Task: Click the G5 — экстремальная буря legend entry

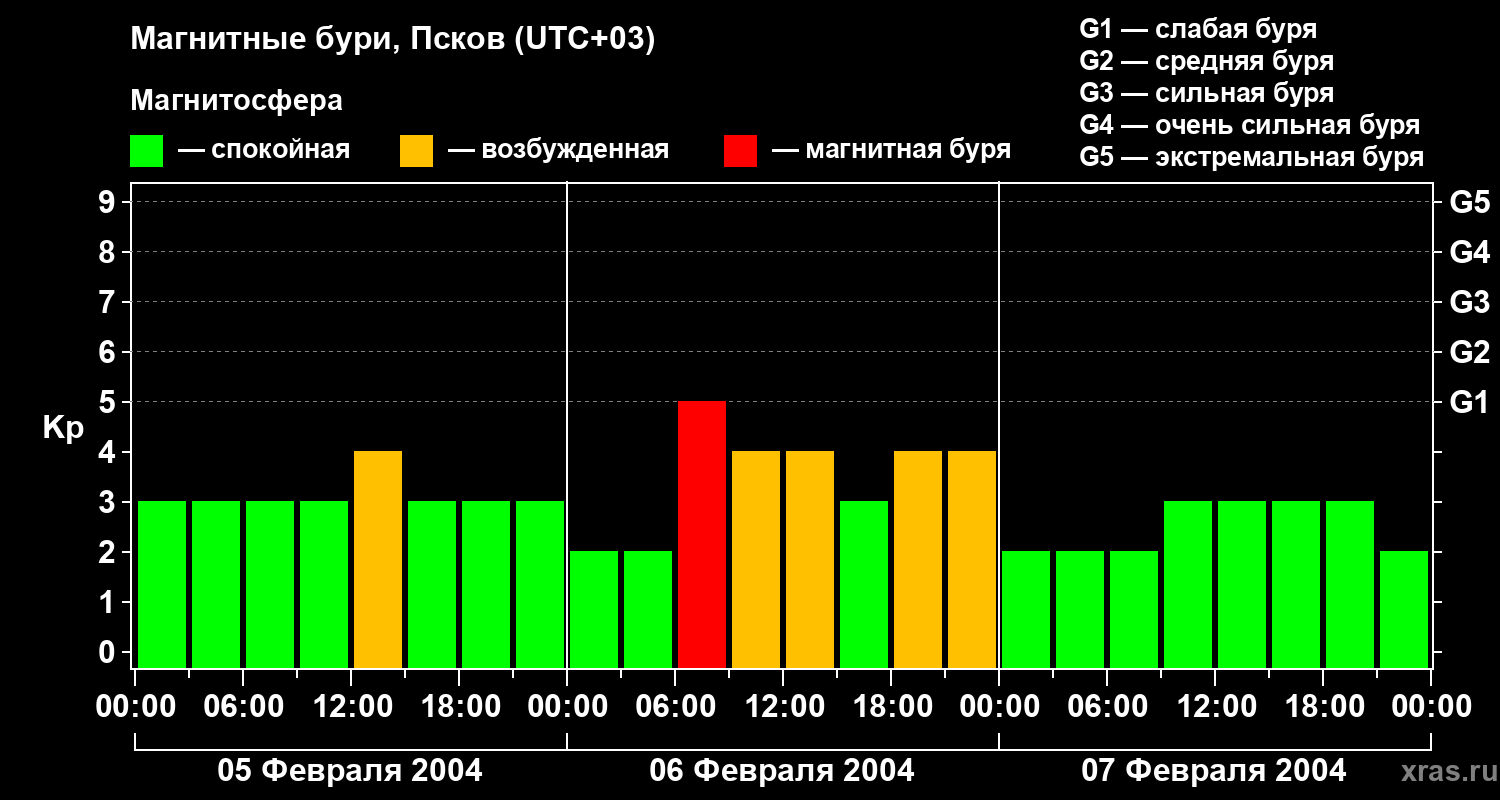Action: [1252, 157]
